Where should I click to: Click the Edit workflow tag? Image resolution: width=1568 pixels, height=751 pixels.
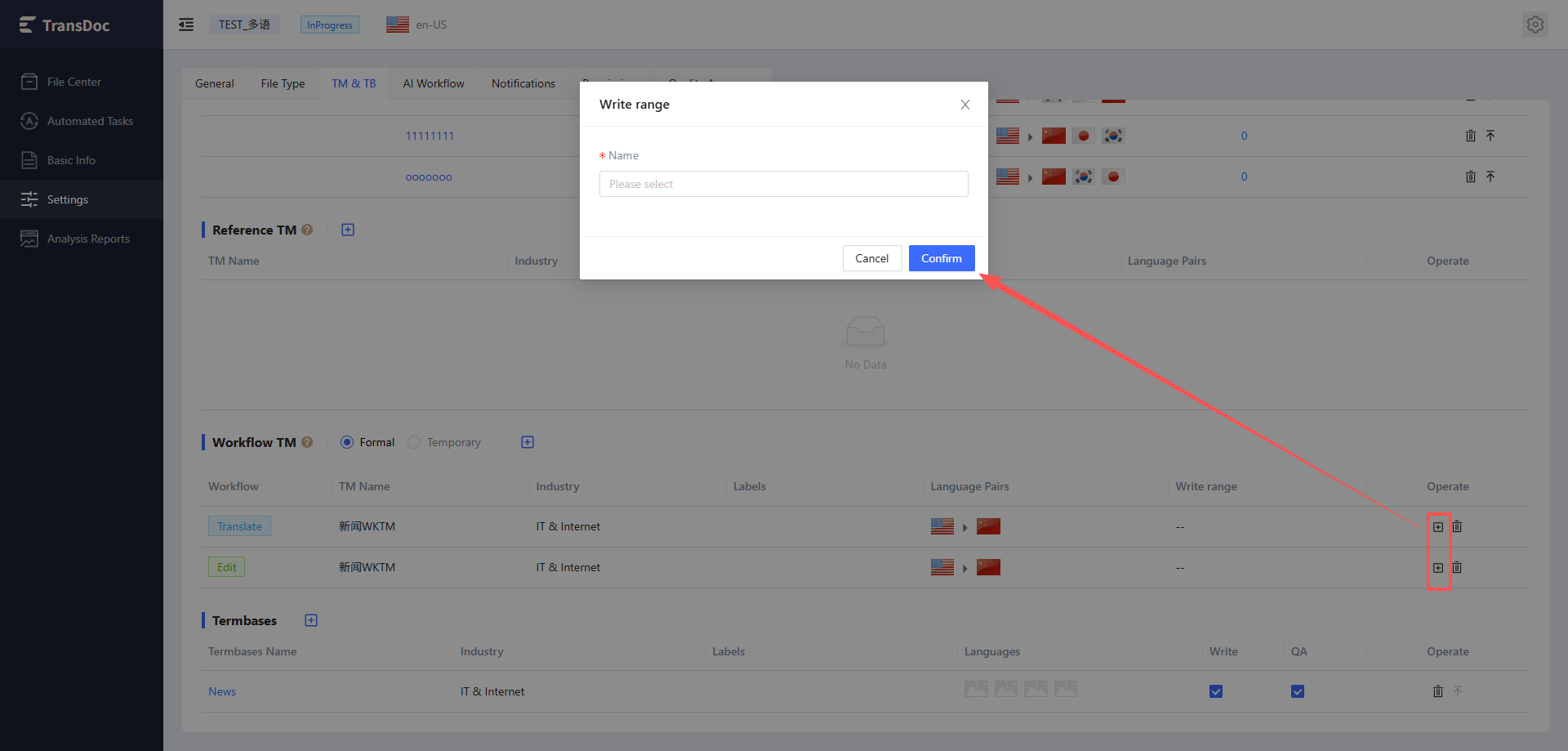(226, 567)
